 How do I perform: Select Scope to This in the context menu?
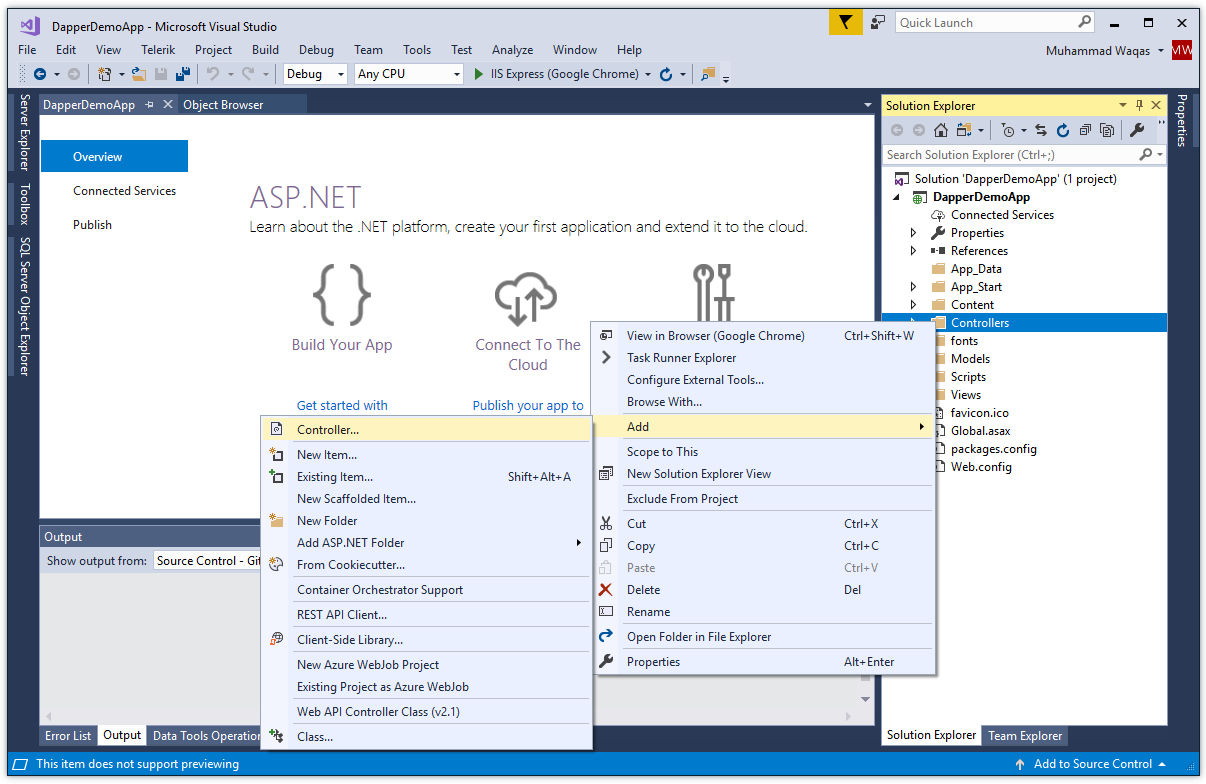[764, 452]
